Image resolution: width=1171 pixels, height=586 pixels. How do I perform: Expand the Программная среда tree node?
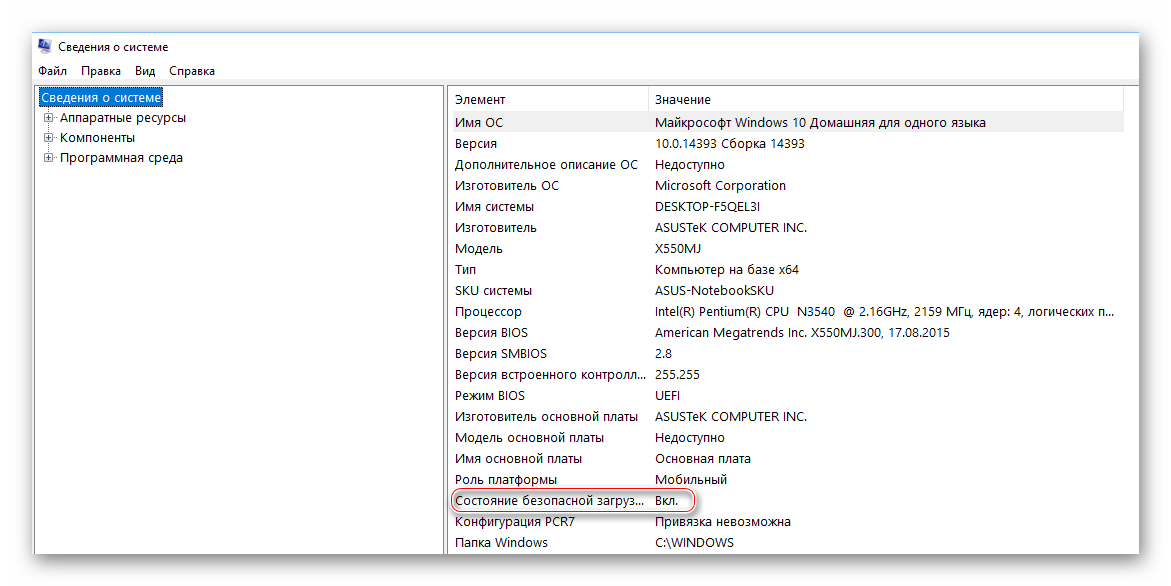pyautogui.click(x=48, y=158)
